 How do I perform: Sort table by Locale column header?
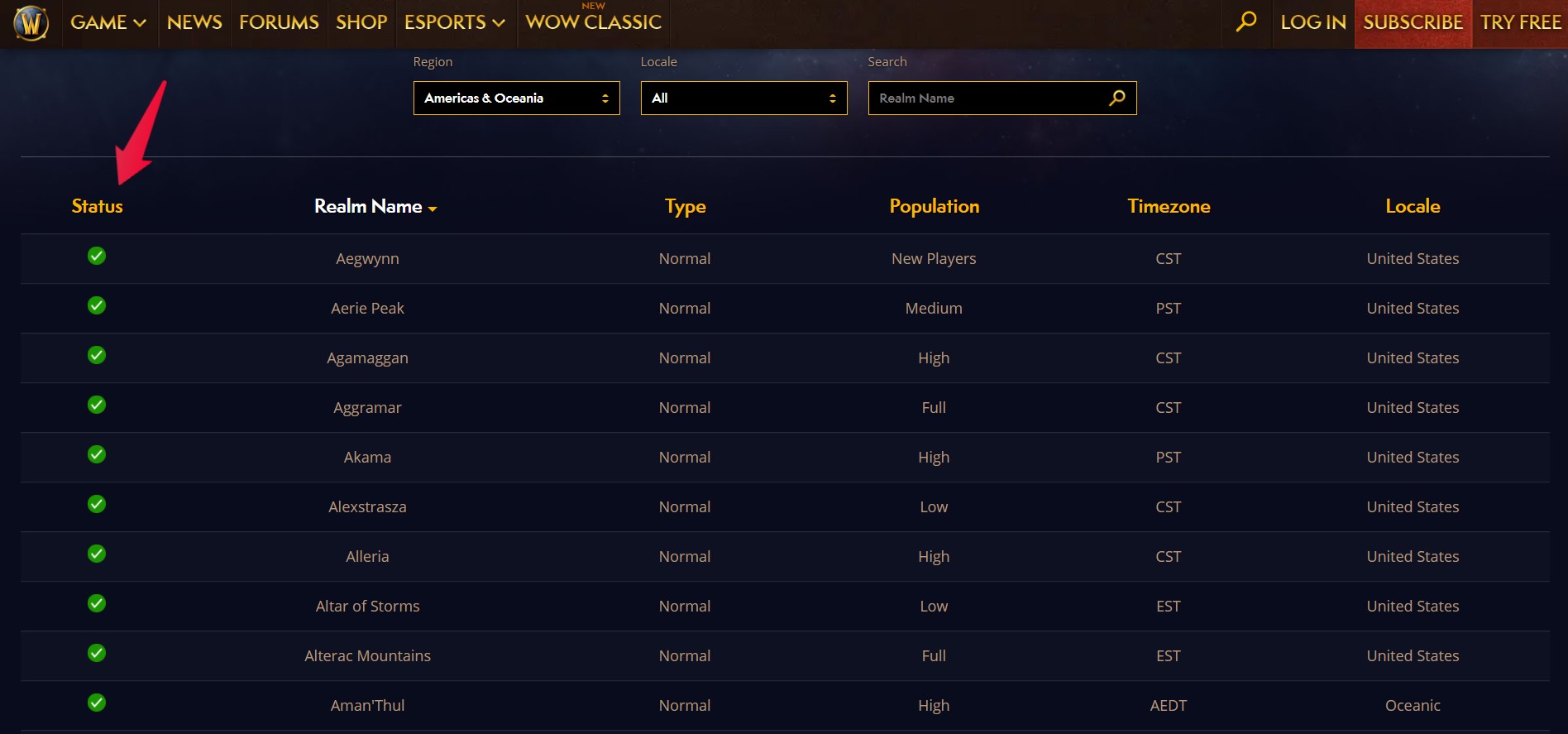click(x=1413, y=206)
